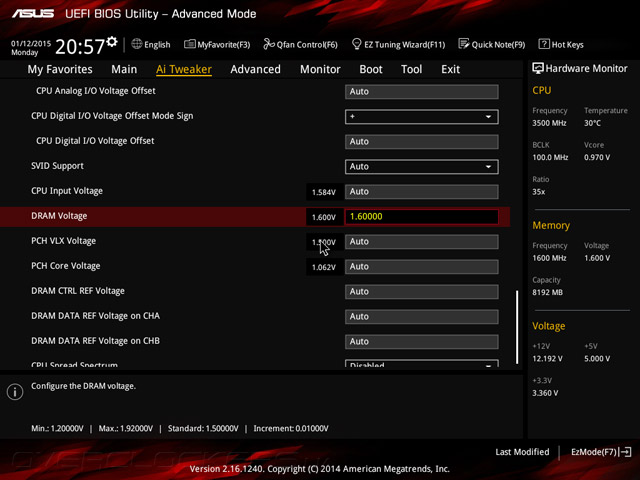Viewport: 640px width, 480px height.
Task: Click the EZ Tuning Wizard lightbulb icon
Action: (356, 44)
